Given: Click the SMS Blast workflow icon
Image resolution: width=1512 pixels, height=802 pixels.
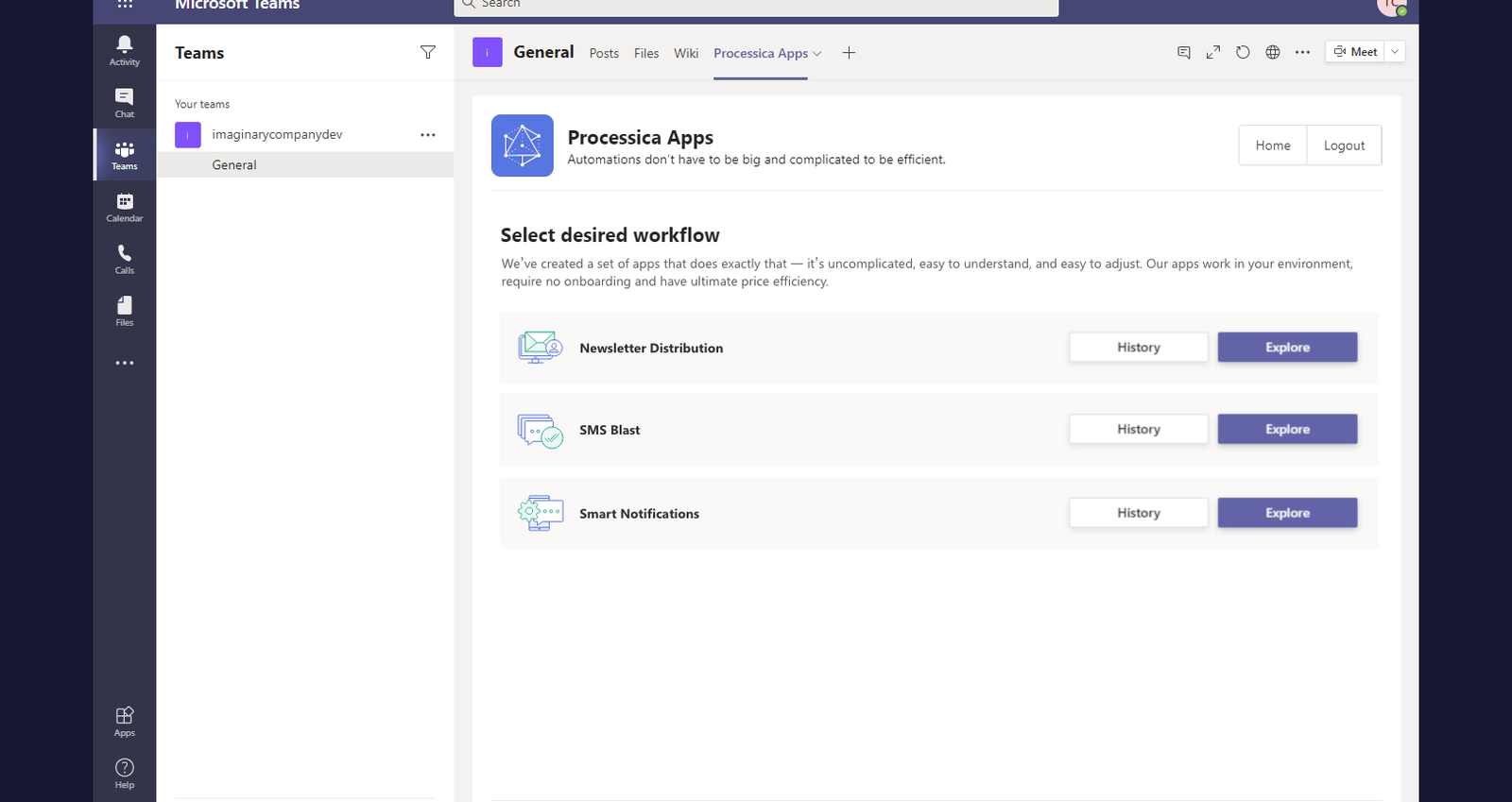Looking at the screenshot, I should click(541, 431).
